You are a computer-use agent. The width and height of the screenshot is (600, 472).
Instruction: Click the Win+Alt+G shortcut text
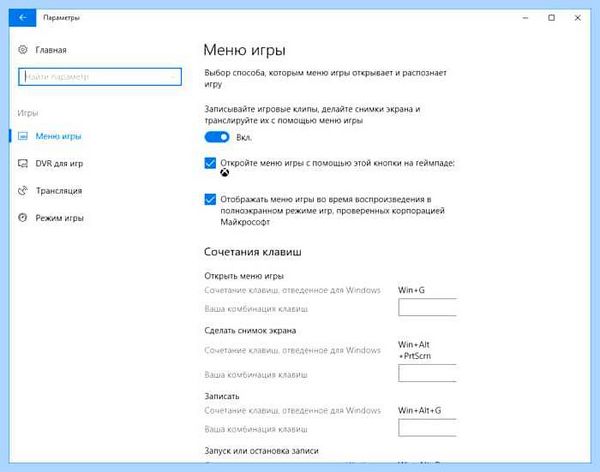click(x=419, y=410)
